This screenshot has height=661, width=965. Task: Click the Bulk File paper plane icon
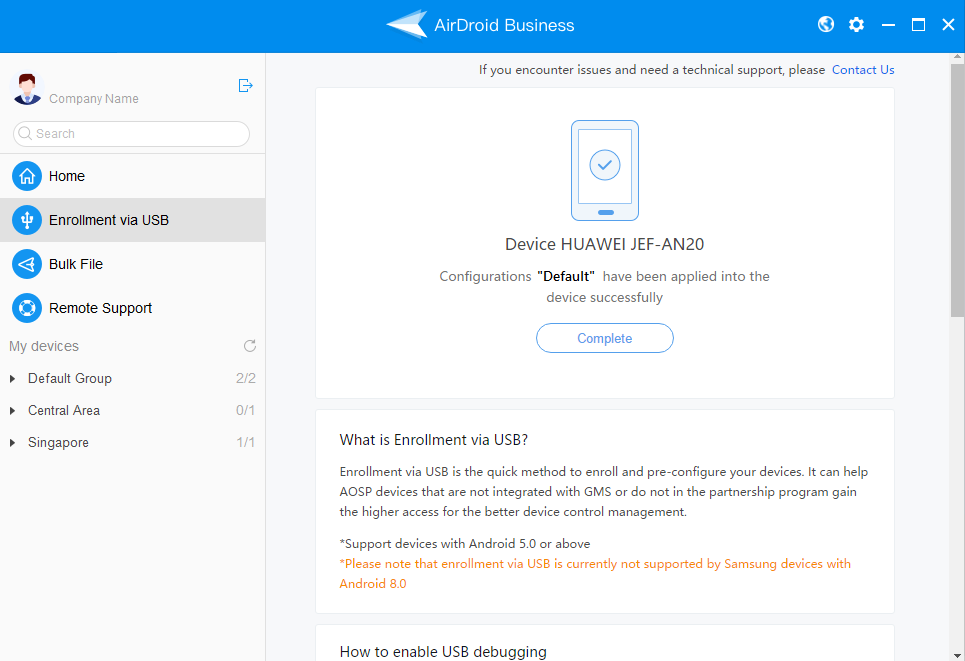tap(27, 264)
